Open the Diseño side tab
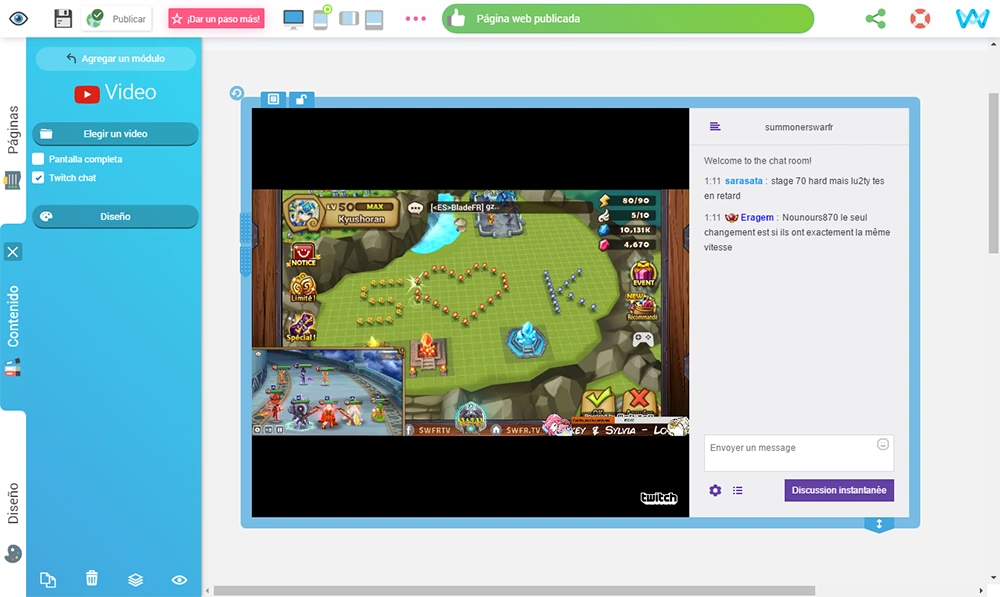 pyautogui.click(x=13, y=503)
